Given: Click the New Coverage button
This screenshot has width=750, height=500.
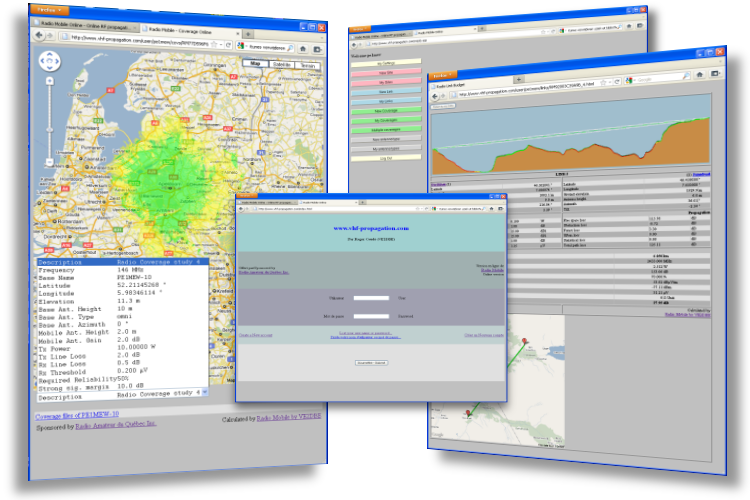Looking at the screenshot, I should pyautogui.click(x=386, y=111).
